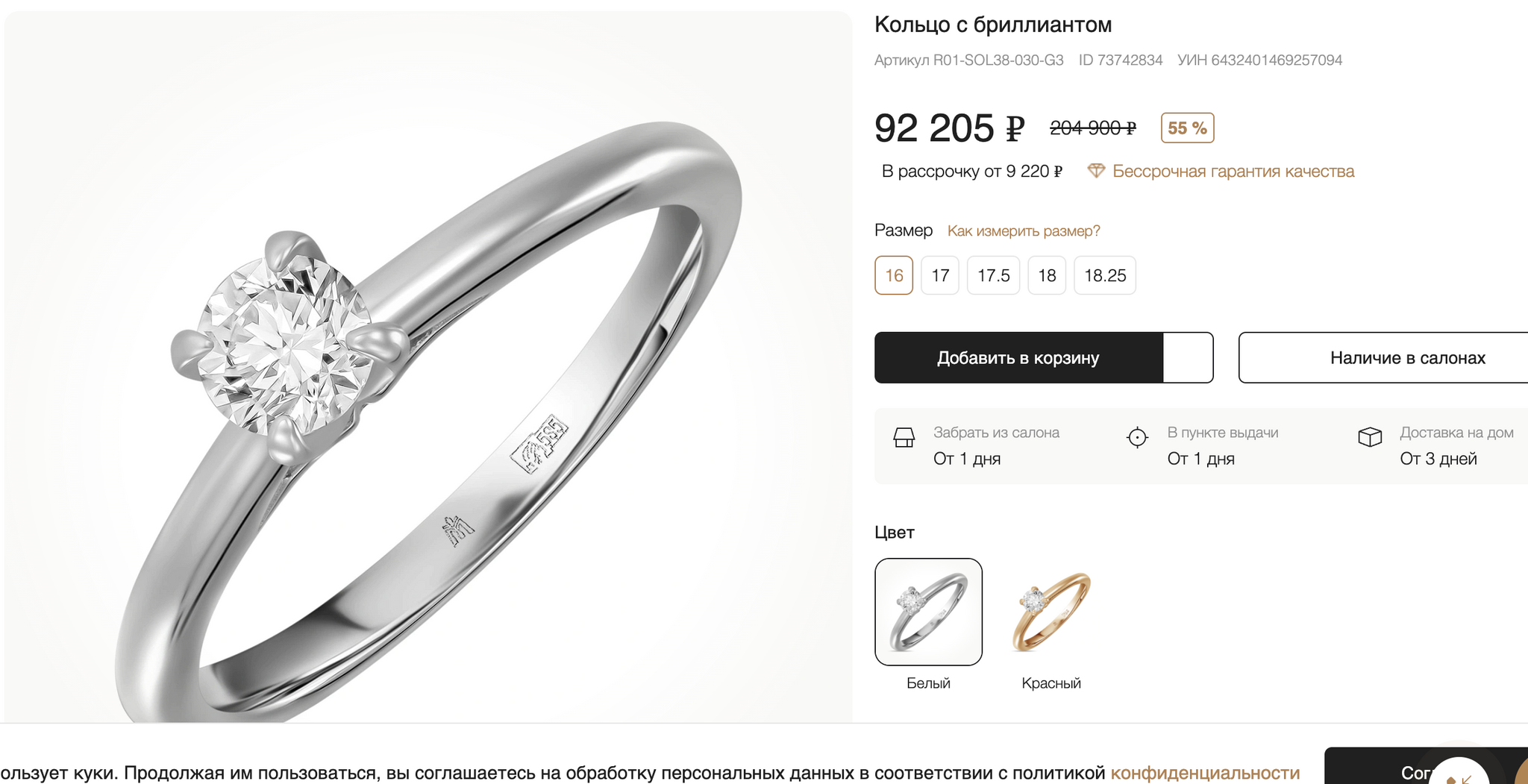Screen dimensions: 1528x784
Task: Click the home delivery box icon
Action: 1370,437
